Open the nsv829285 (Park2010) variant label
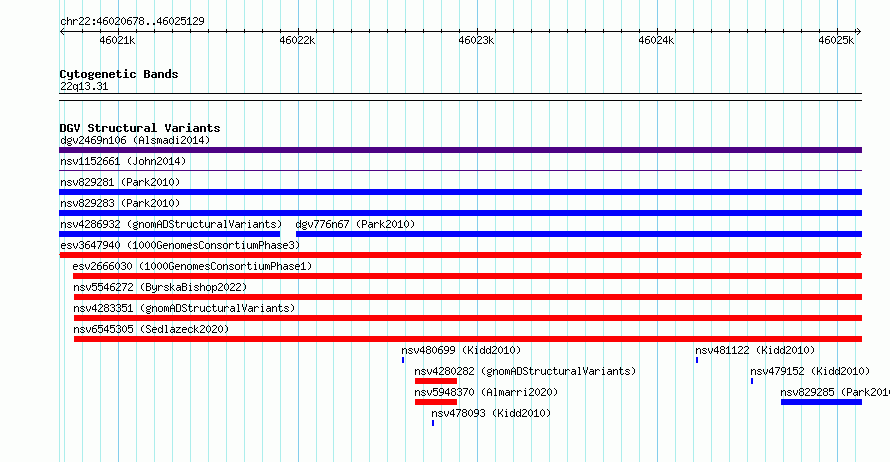This screenshot has width=890, height=462. point(835,392)
